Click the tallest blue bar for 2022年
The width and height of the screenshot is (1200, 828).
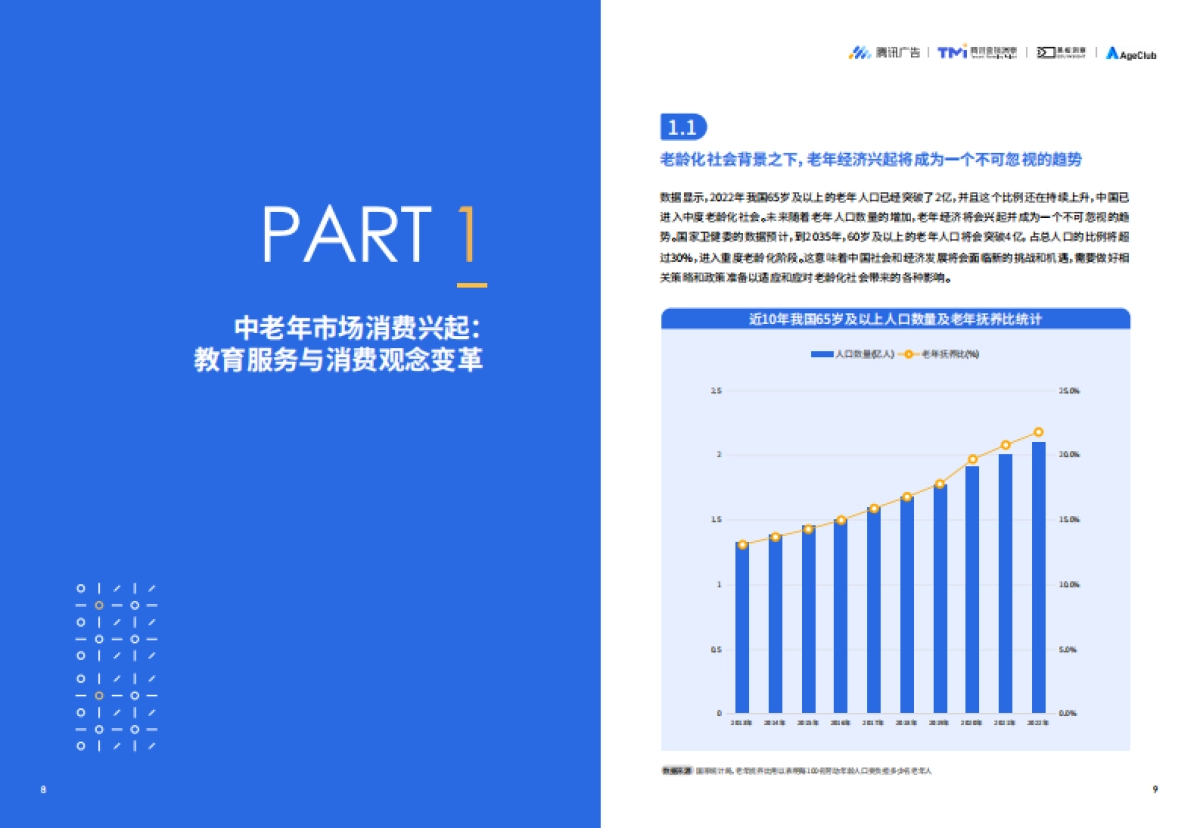(x=1040, y=580)
